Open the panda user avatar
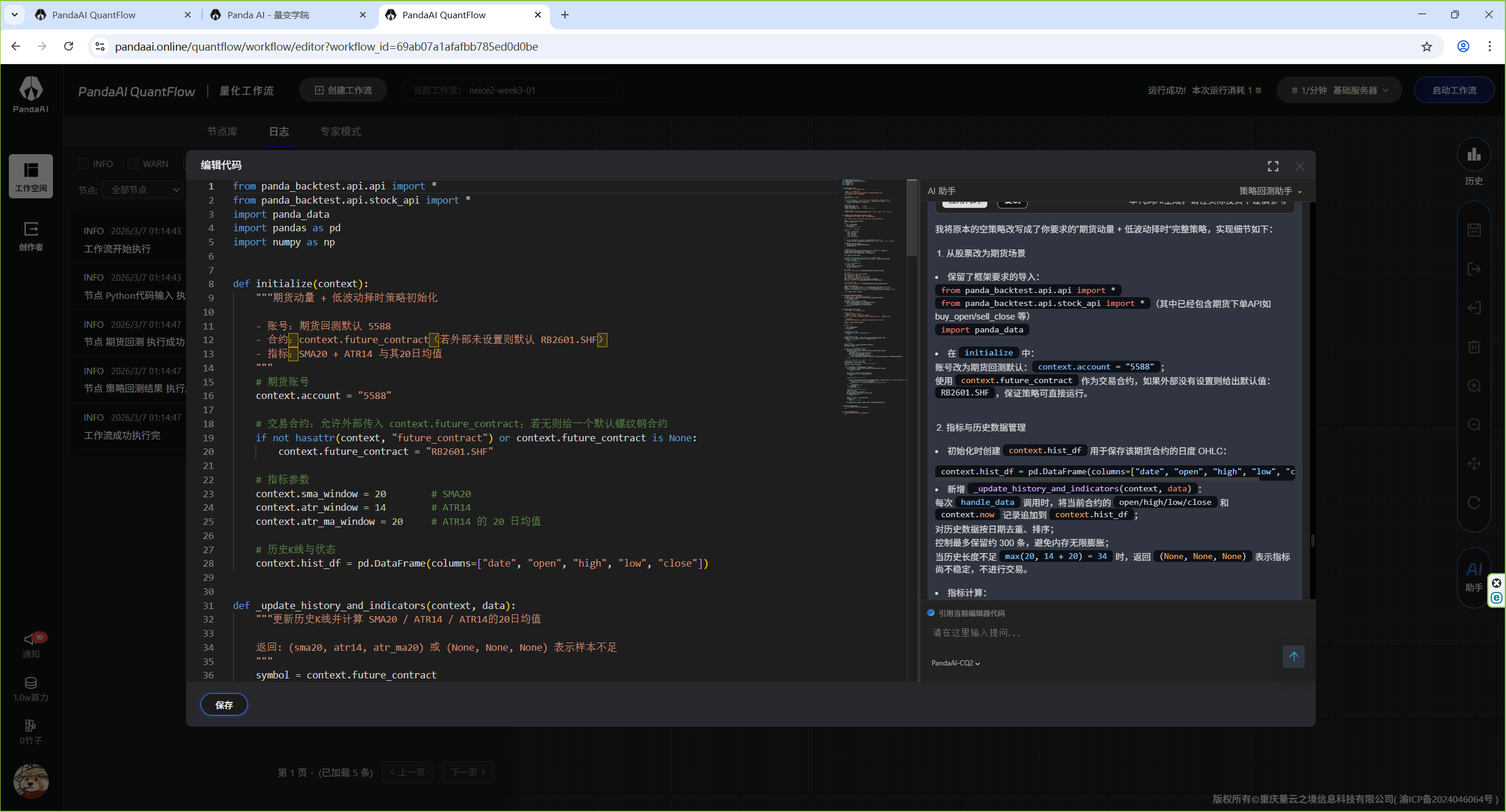 (31, 781)
